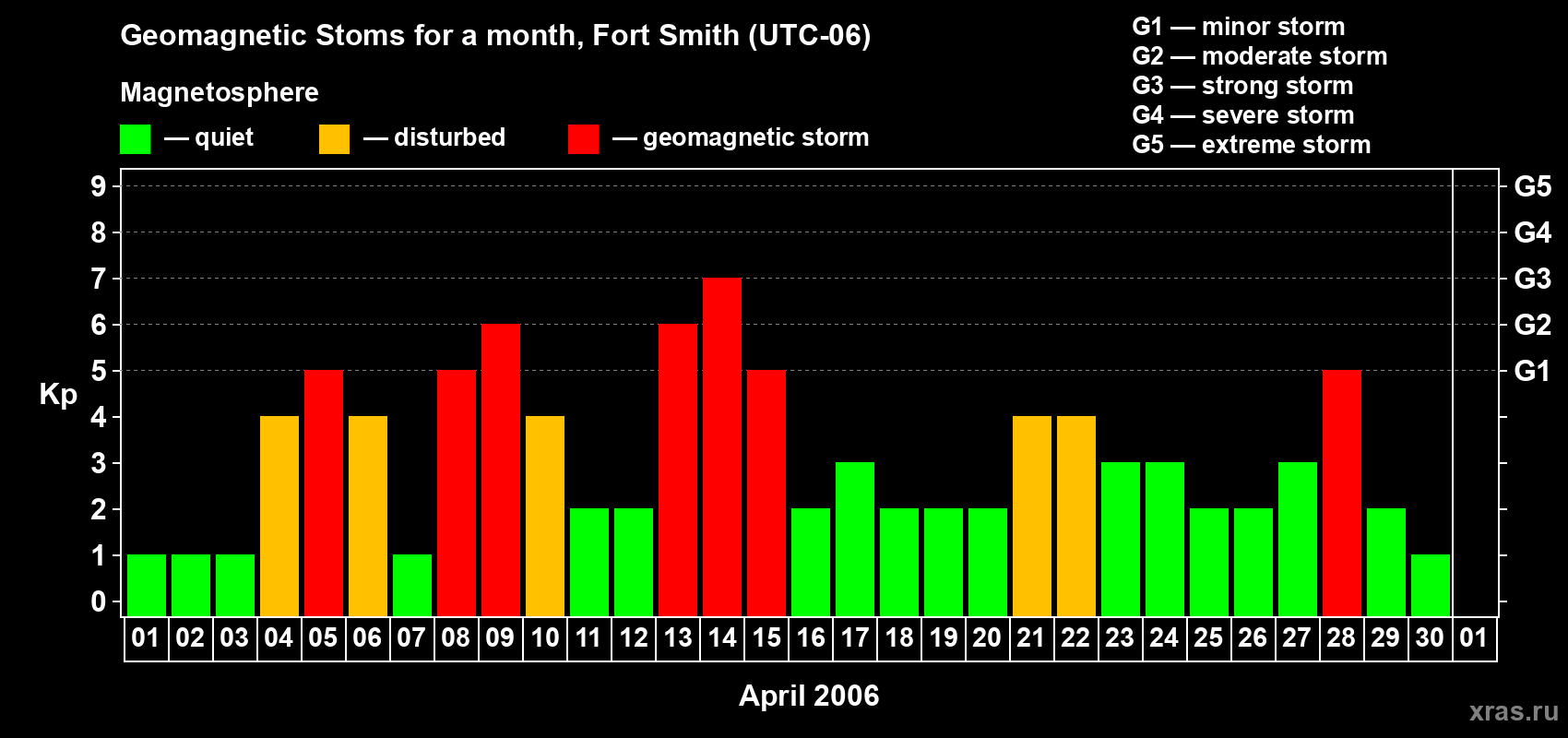The width and height of the screenshot is (1568, 738).
Task: Select the orange bar for day 21
Action: click(1032, 517)
